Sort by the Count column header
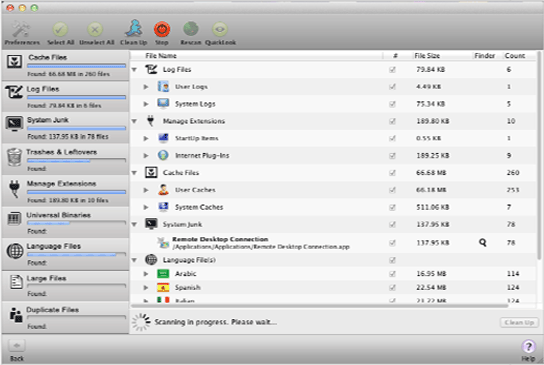Image resolution: width=544 pixels, height=365 pixels. click(515, 56)
